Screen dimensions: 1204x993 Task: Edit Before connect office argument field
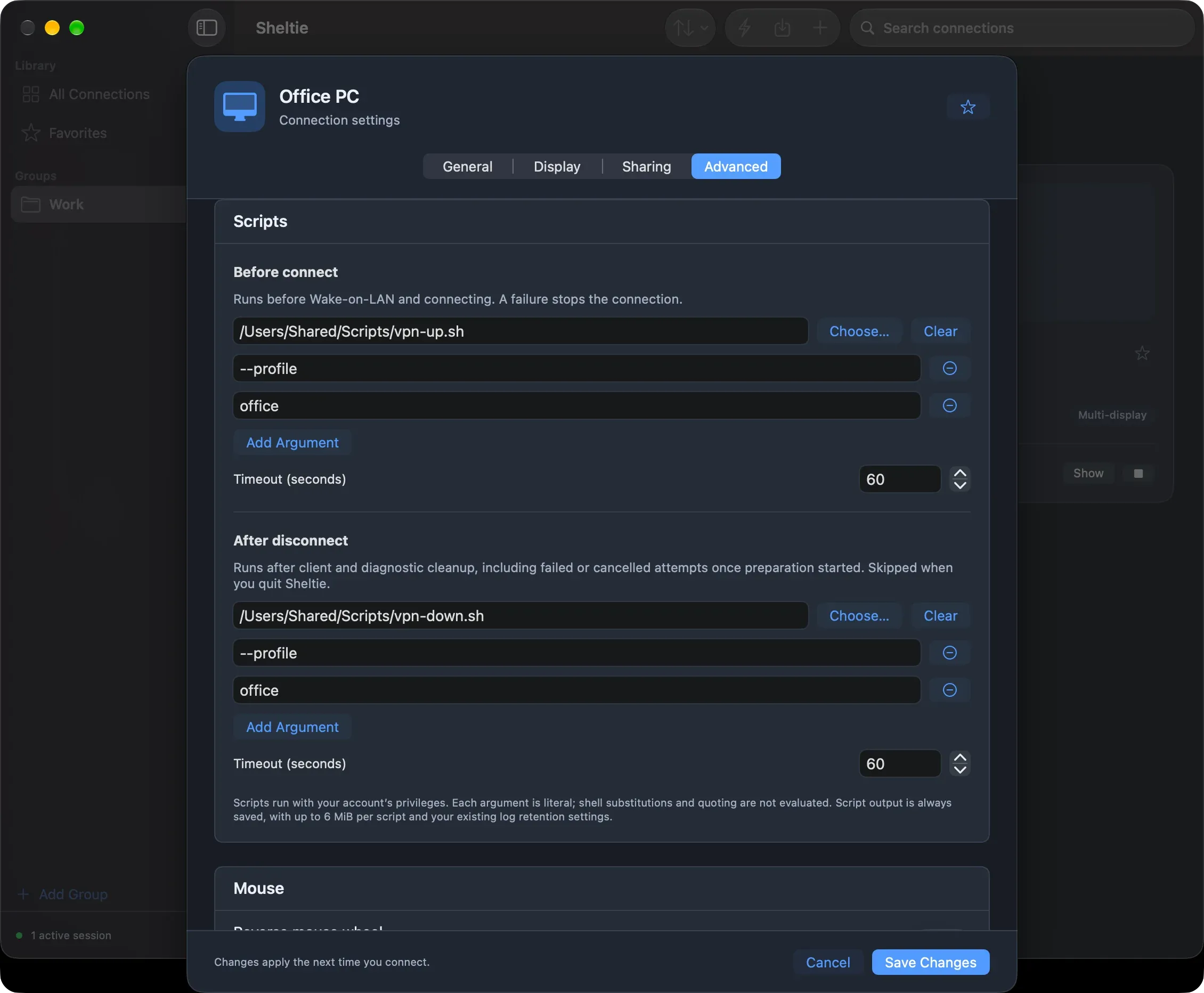(x=576, y=405)
